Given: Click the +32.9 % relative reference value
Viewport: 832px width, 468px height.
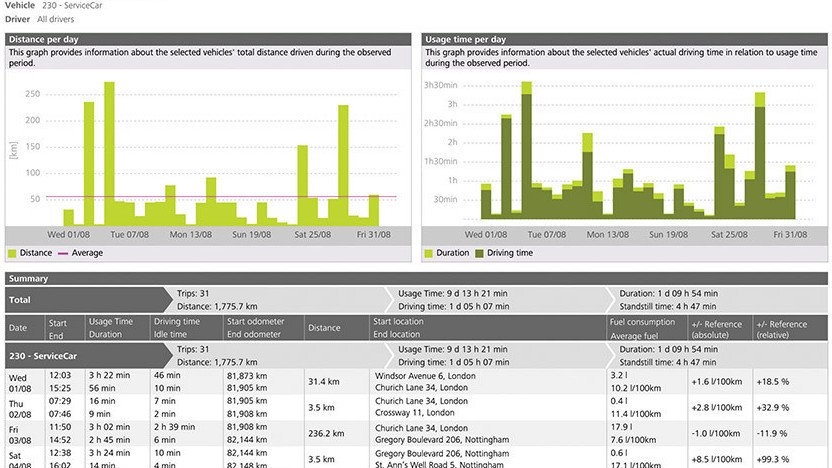Looking at the screenshot, I should coord(772,407).
